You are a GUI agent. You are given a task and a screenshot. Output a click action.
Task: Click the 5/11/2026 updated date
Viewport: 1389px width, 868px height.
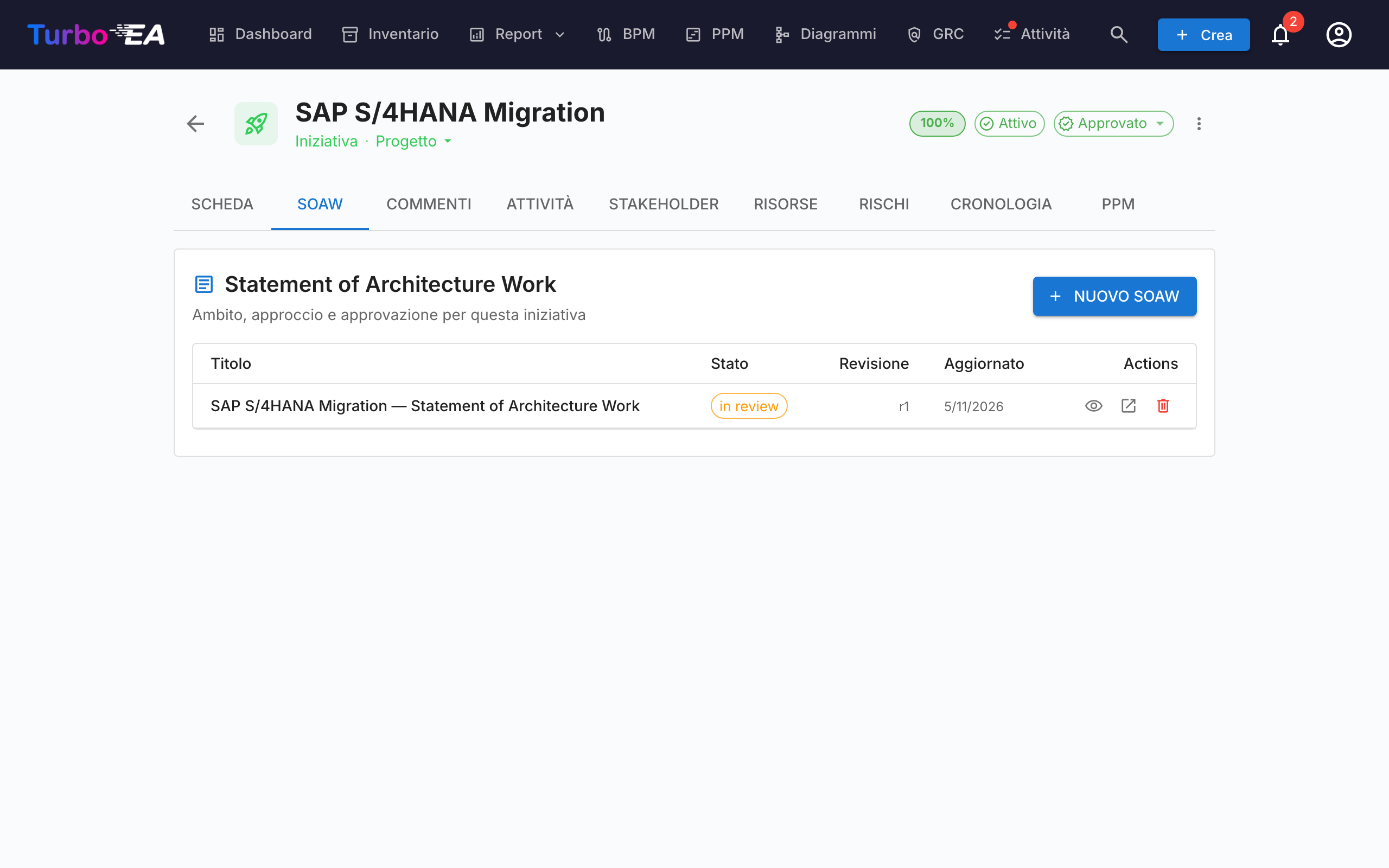click(x=973, y=406)
